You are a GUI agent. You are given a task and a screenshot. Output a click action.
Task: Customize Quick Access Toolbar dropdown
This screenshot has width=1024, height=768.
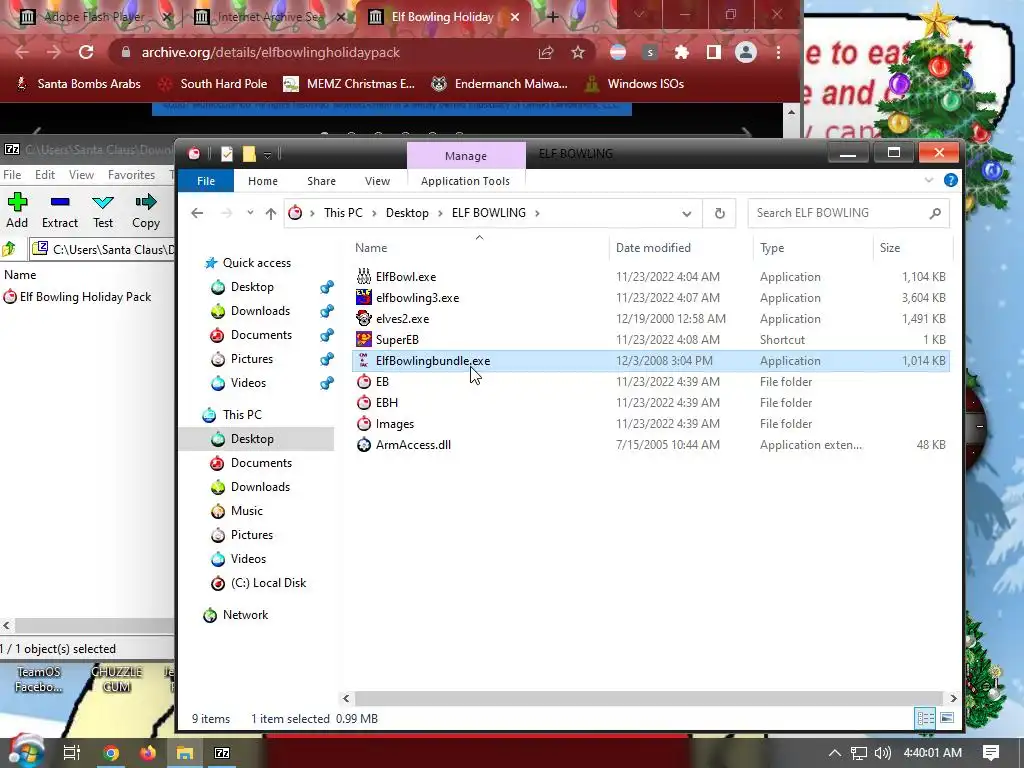pos(267,155)
